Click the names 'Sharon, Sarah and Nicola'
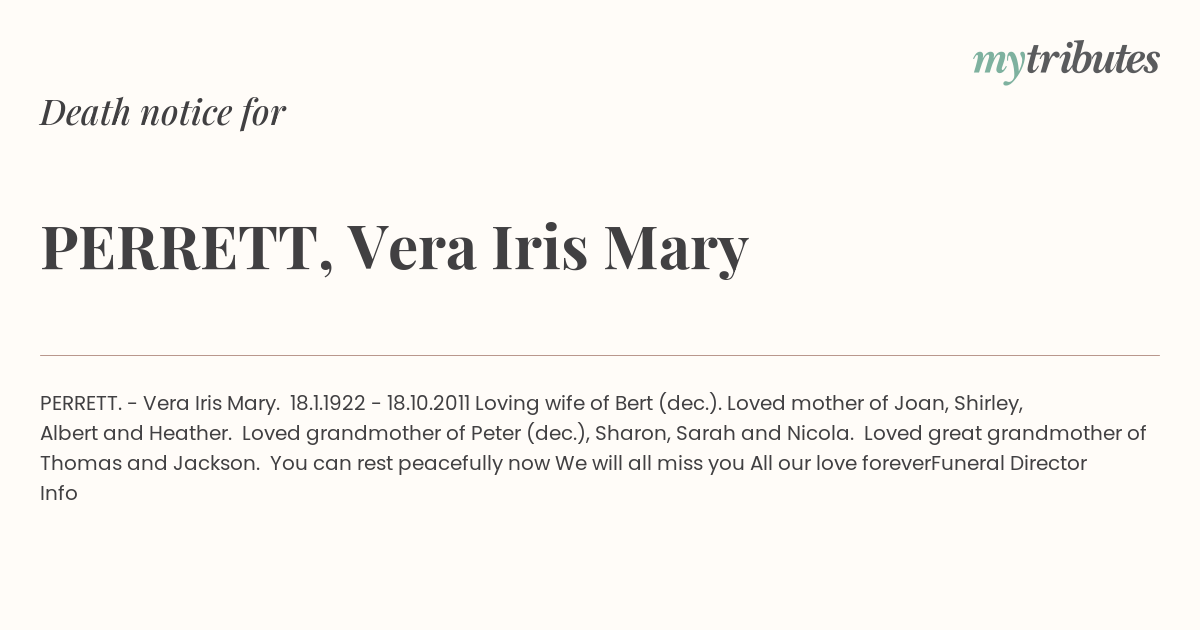The width and height of the screenshot is (1200, 630). 725,433
